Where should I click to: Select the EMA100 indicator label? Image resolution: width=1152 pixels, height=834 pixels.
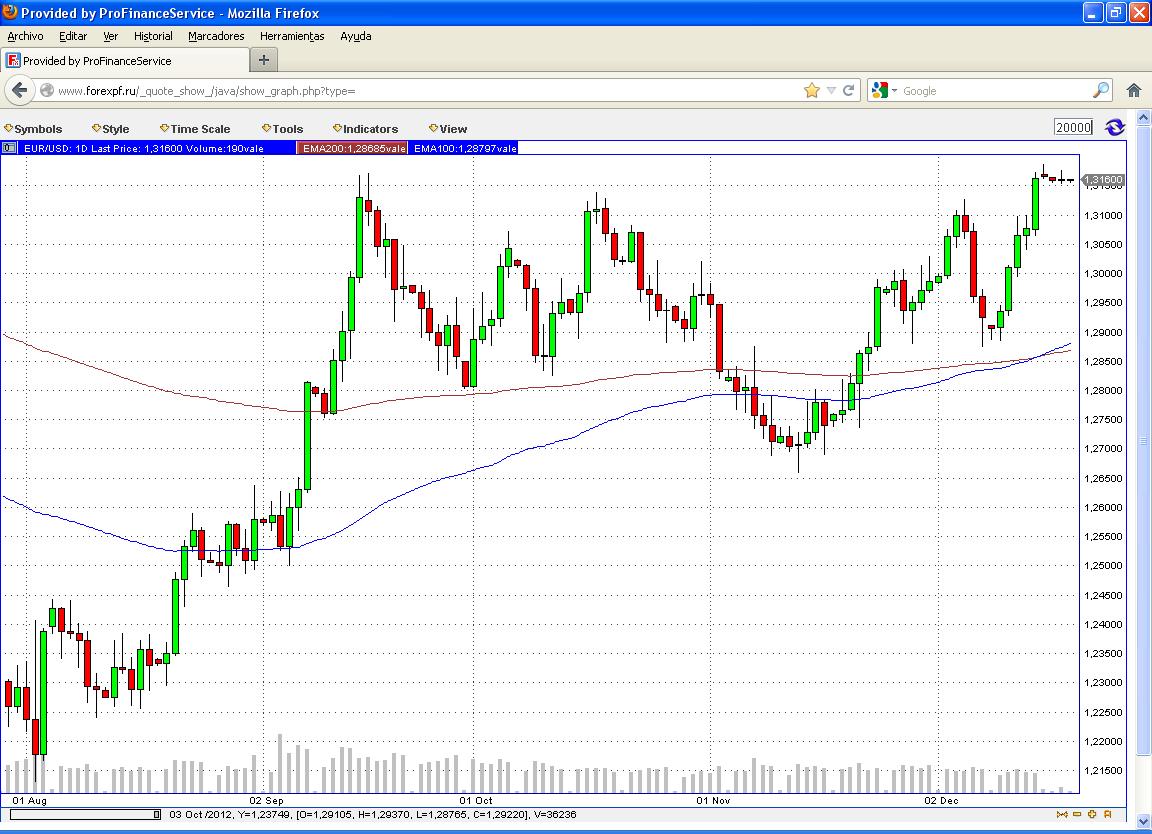pos(464,148)
